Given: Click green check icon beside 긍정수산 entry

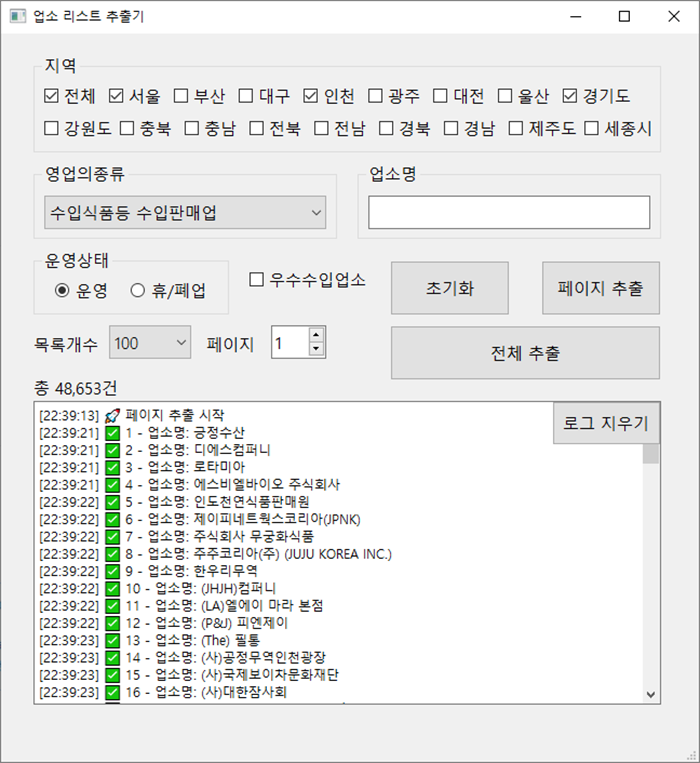Looking at the screenshot, I should (x=112, y=433).
